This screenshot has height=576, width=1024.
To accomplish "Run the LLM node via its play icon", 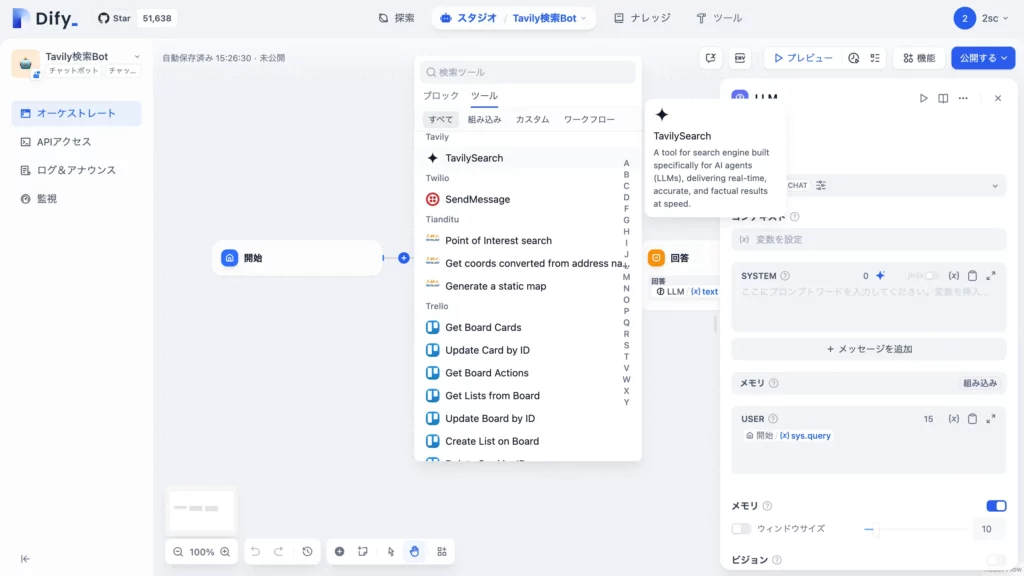I will pyautogui.click(x=923, y=98).
